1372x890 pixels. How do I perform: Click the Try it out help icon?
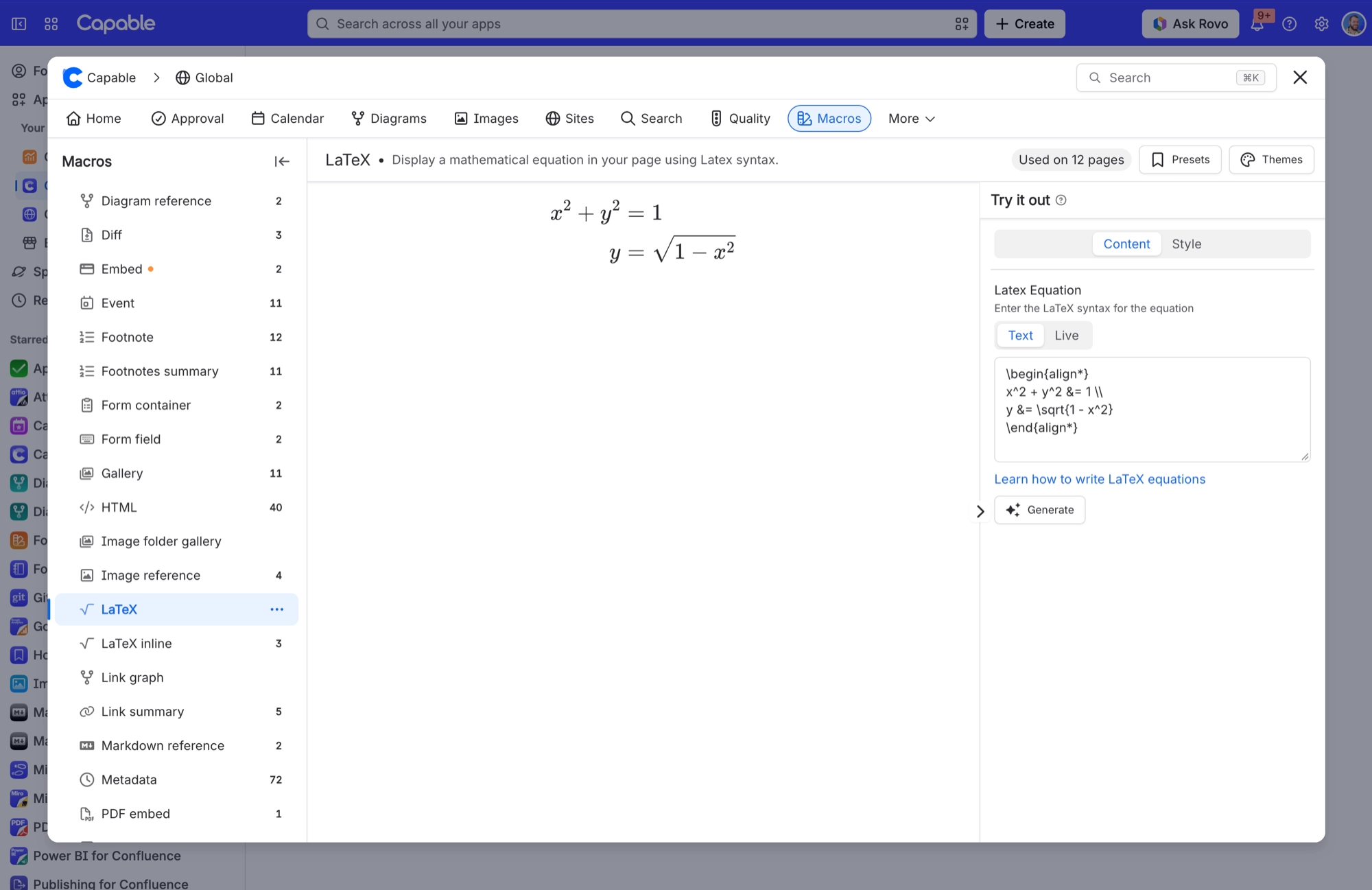[x=1061, y=200]
